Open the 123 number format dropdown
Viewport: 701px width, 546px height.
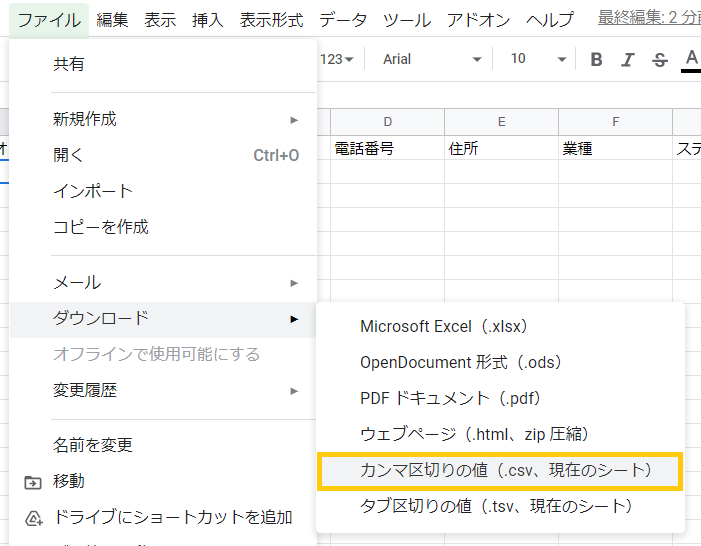pyautogui.click(x=337, y=59)
